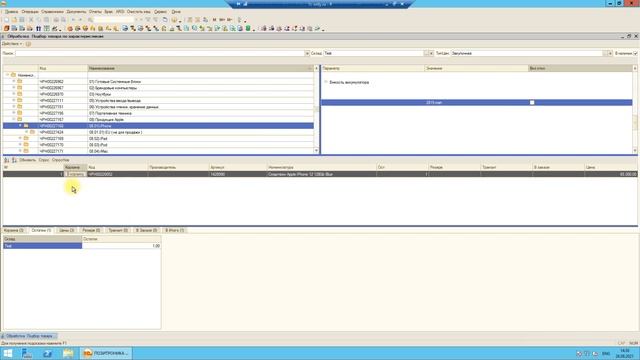Click the blue double-bar icon in second toolbar

coord(38,29)
